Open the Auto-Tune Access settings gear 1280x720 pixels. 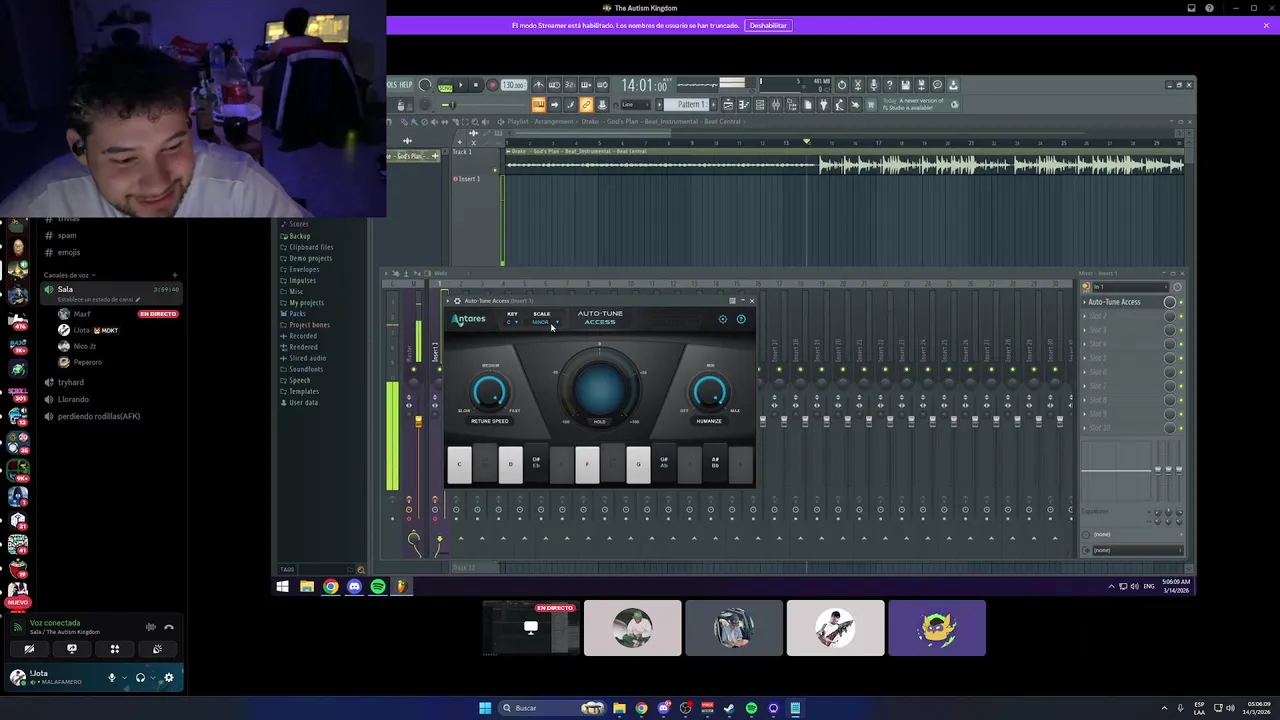[723, 319]
